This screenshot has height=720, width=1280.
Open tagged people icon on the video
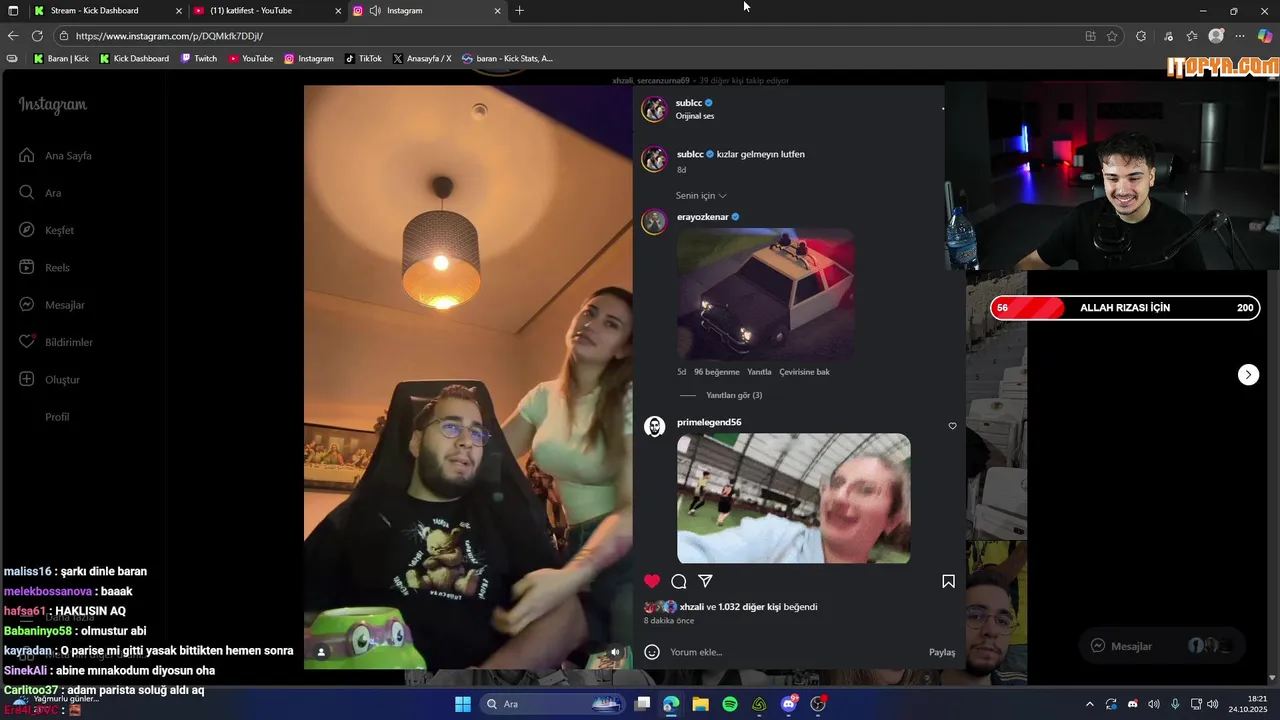point(321,652)
